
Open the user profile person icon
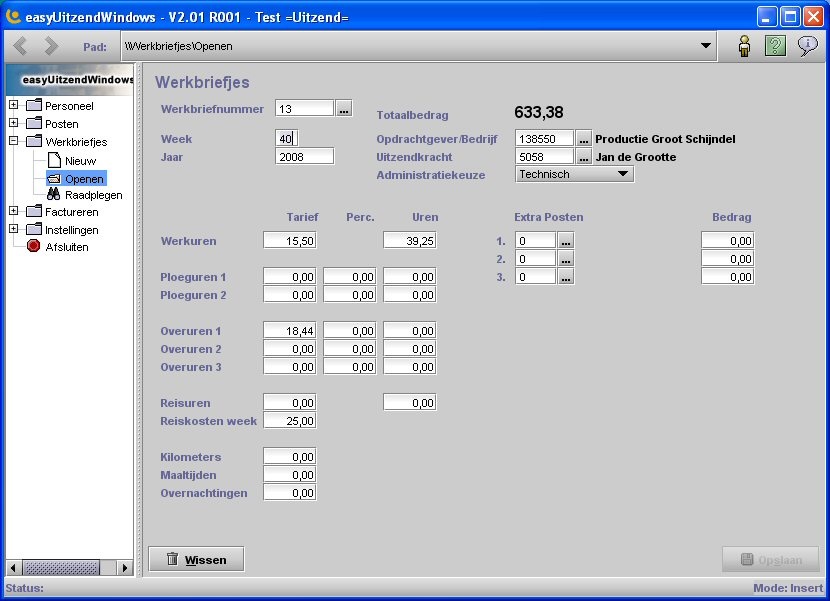click(x=744, y=46)
